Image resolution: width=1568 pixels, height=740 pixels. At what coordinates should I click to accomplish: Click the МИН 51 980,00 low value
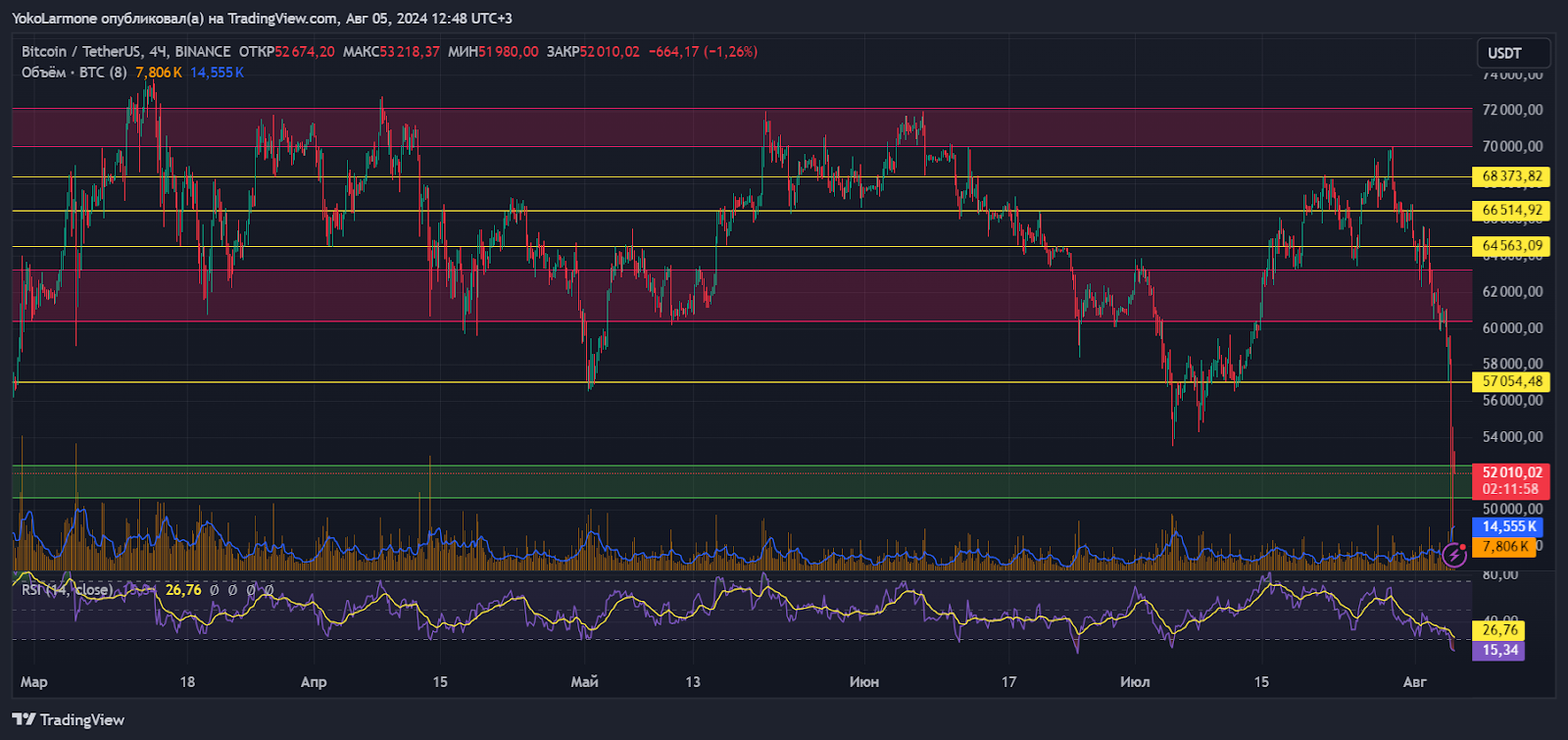coord(493,52)
